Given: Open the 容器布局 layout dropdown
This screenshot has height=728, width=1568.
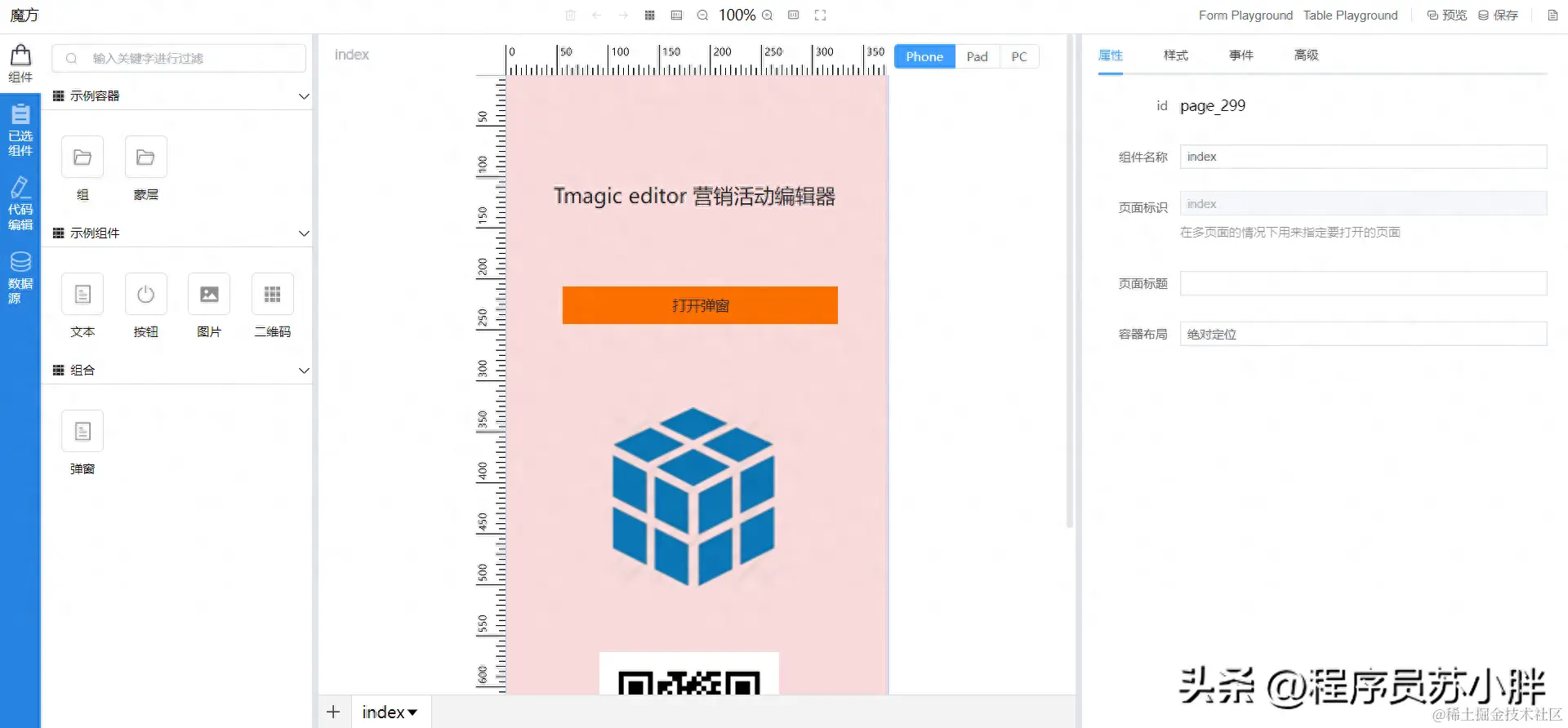Looking at the screenshot, I should point(1363,334).
